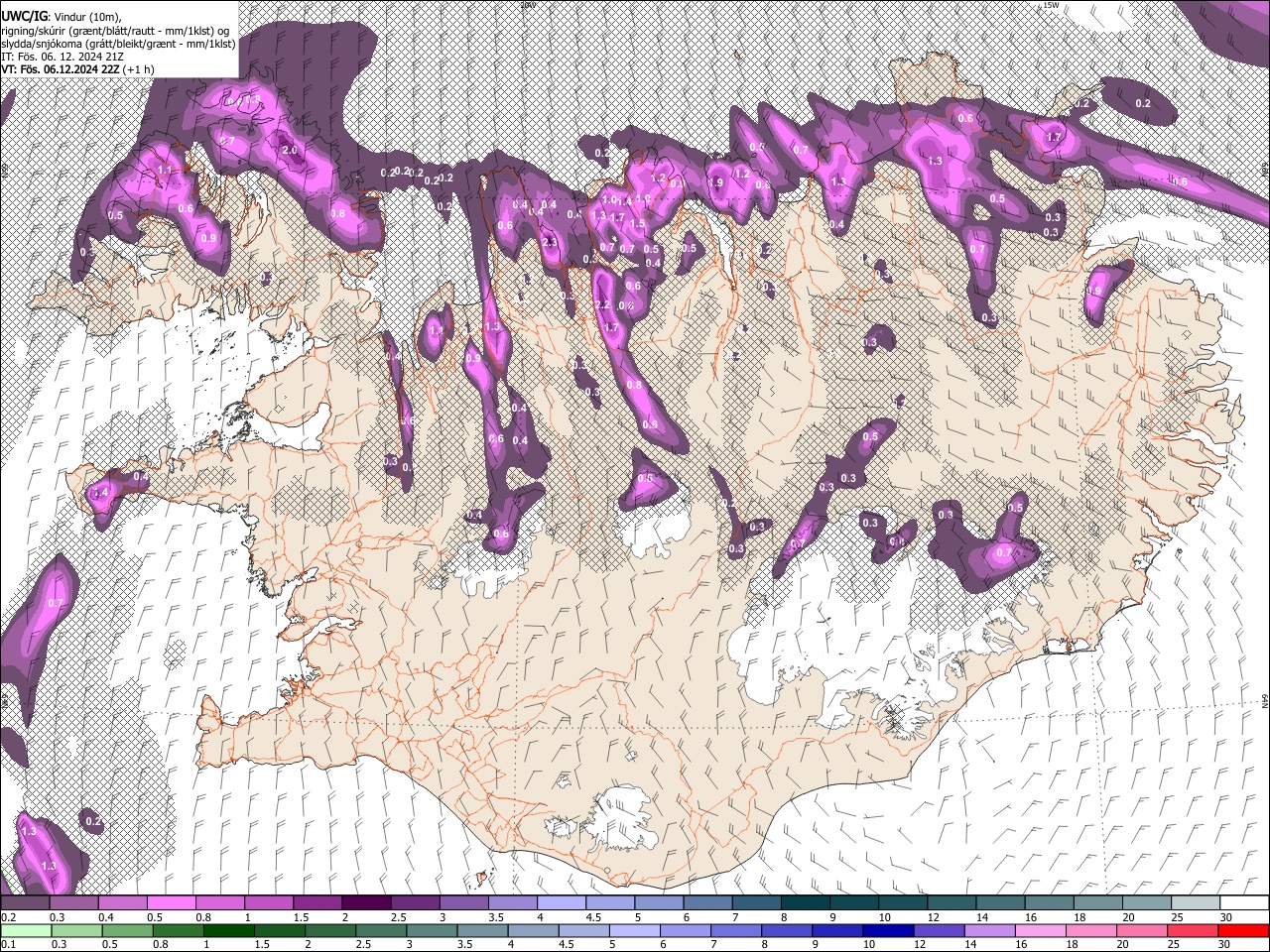Click the '20W' longitude label at the top edge
1270x952 pixels.
(x=528, y=5)
